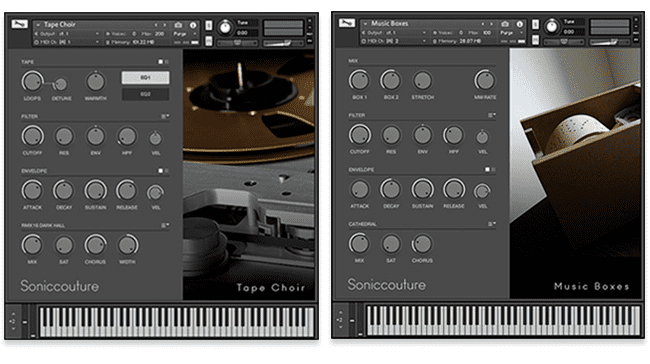
Task: Open MIDI Ch dropdown in Tape Choir header
Action: 97,42
